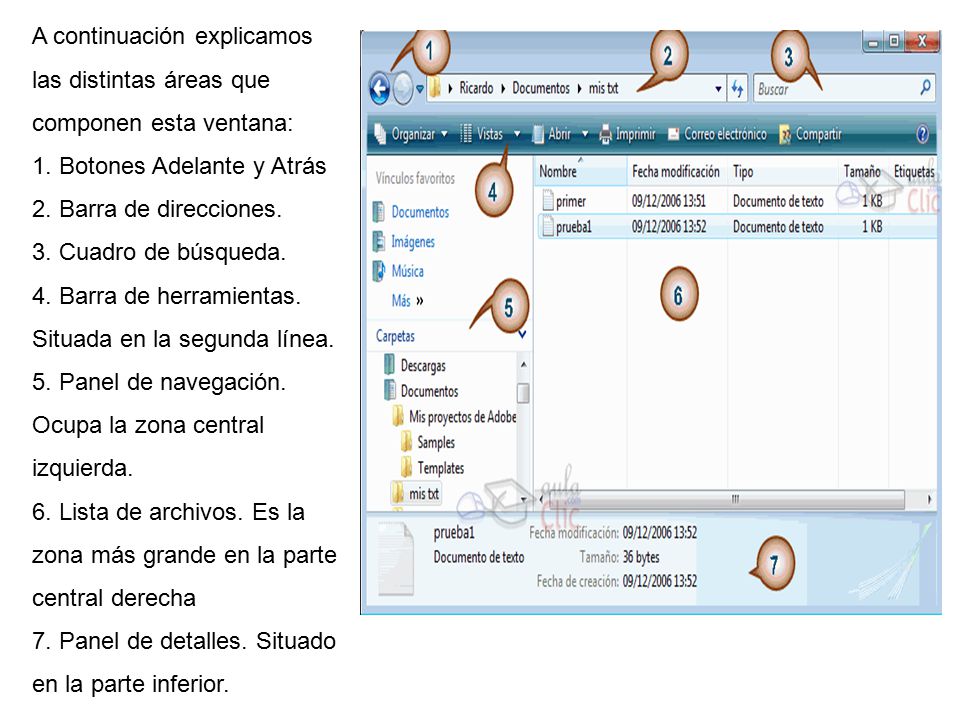Expand the Vistas dropdown arrow
Viewport: 960px width, 720px height.
[517, 134]
